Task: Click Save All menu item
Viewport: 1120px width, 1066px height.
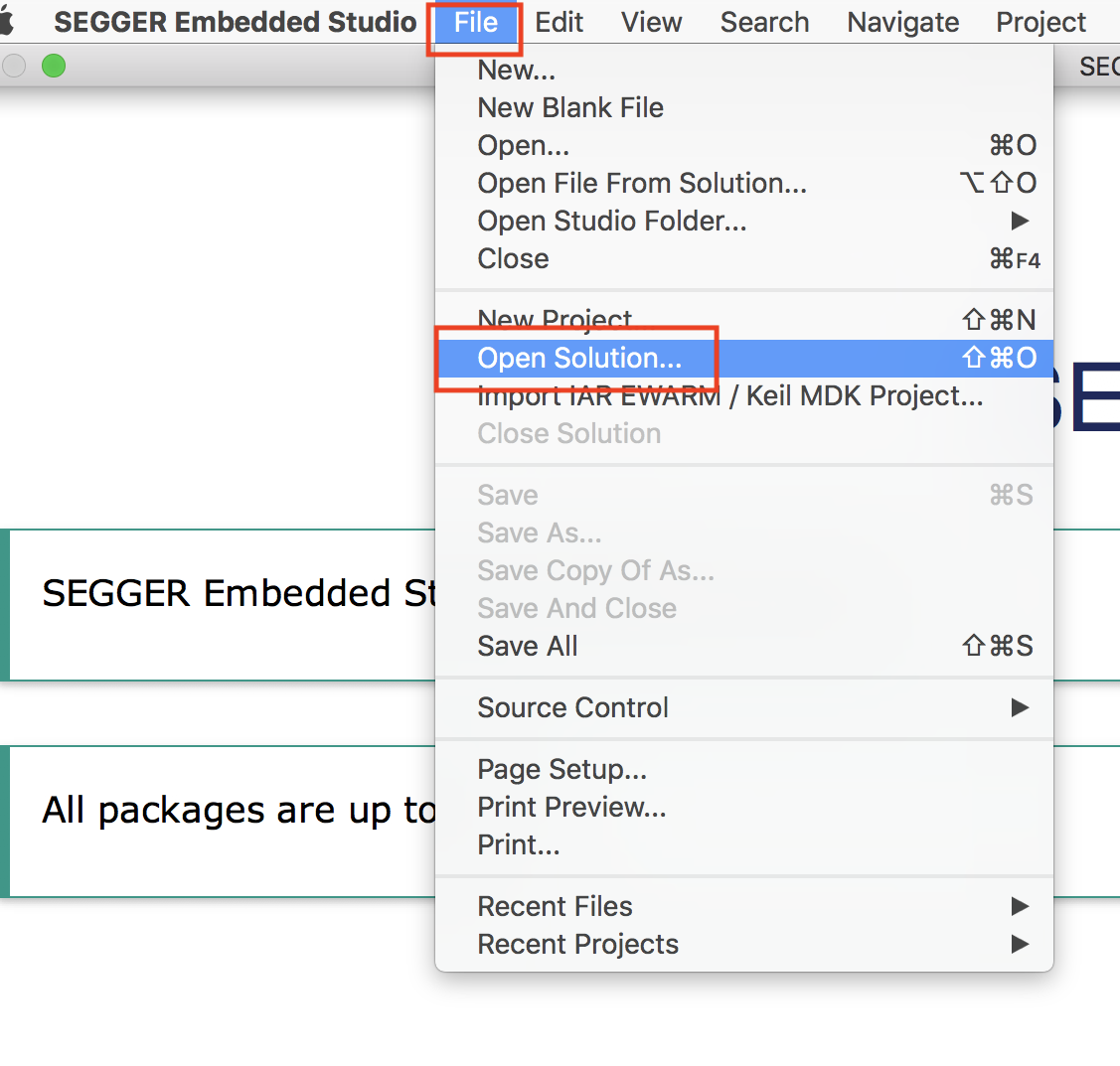Action: point(744,646)
